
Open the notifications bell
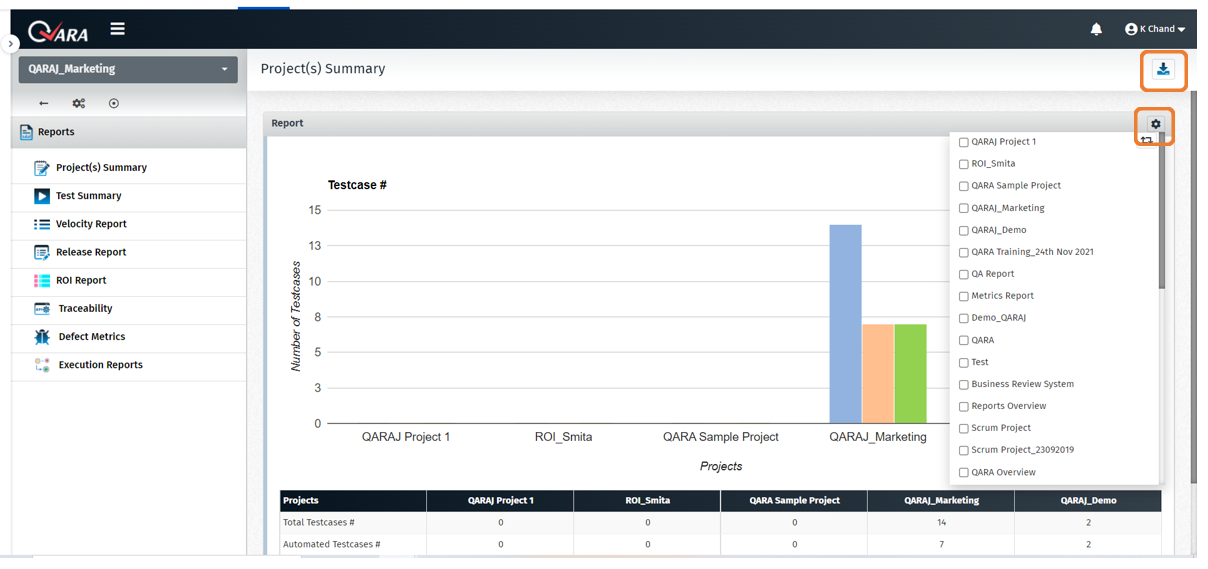click(x=1096, y=29)
